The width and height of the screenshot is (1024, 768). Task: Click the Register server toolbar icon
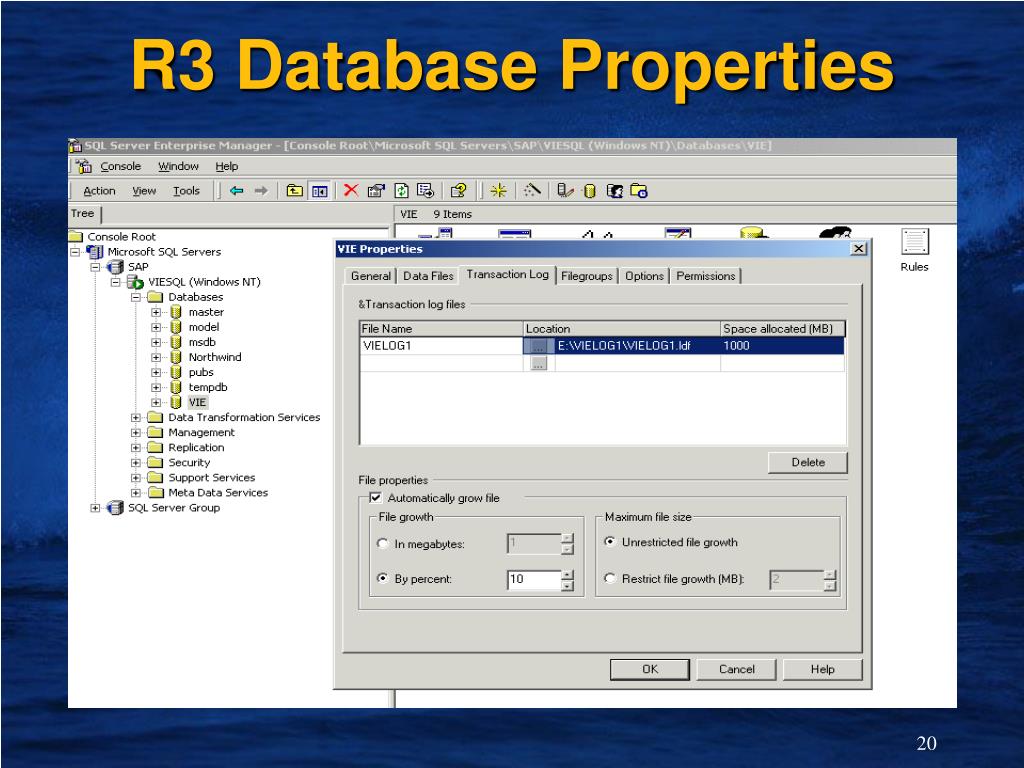pyautogui.click(x=565, y=191)
